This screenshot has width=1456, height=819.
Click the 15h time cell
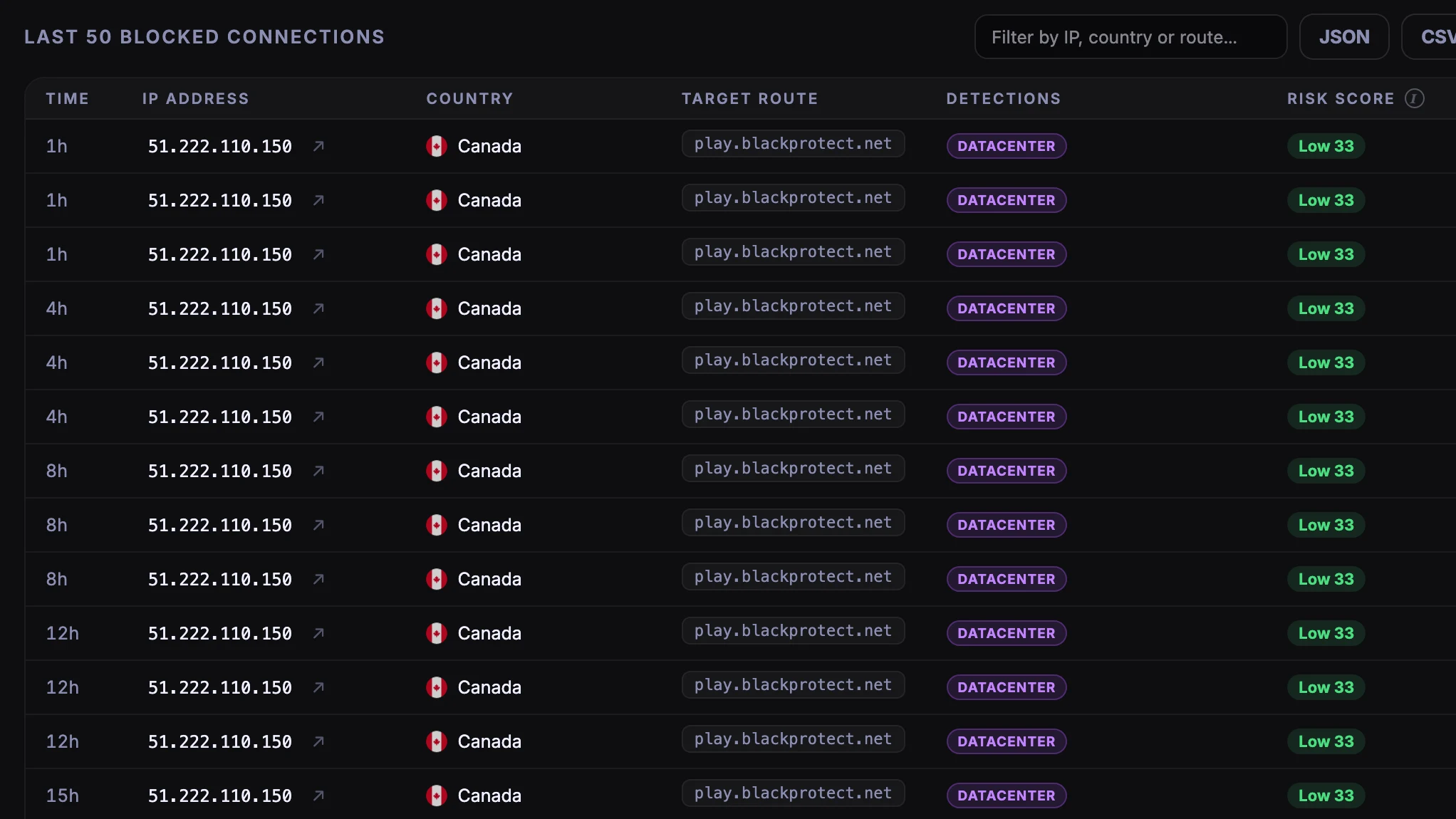(x=63, y=795)
